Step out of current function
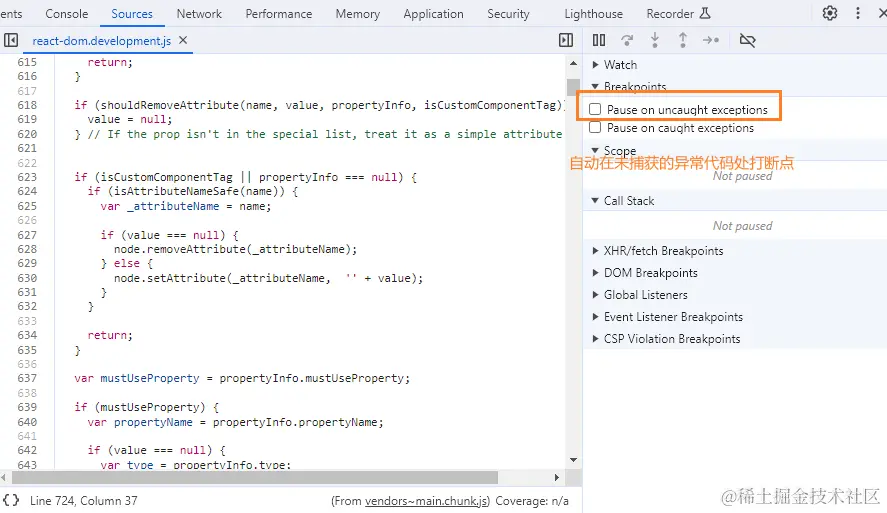 [683, 40]
